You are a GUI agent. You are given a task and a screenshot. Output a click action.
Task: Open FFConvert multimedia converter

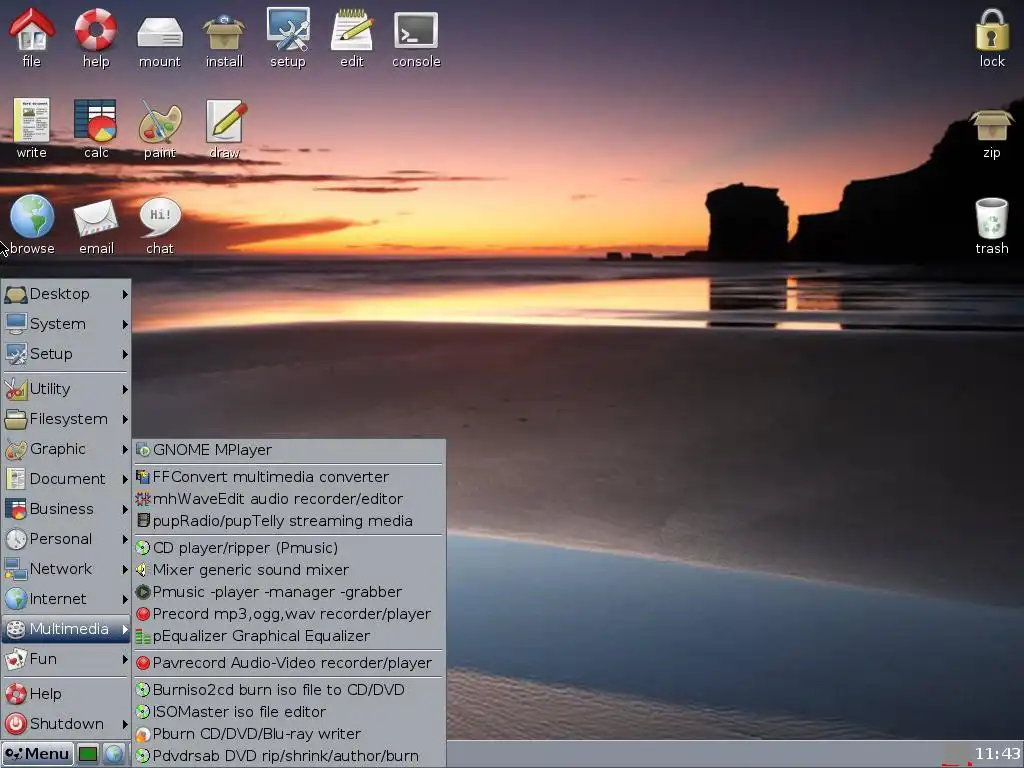tap(289, 477)
